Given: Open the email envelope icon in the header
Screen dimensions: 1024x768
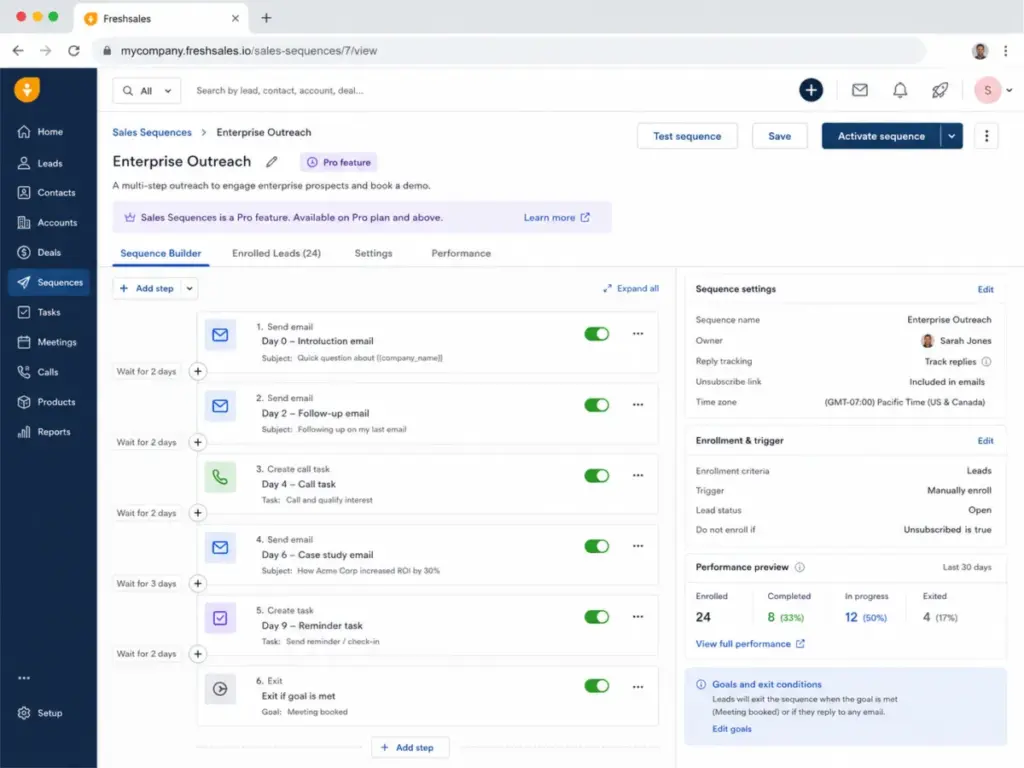Looking at the screenshot, I should pyautogui.click(x=859, y=90).
